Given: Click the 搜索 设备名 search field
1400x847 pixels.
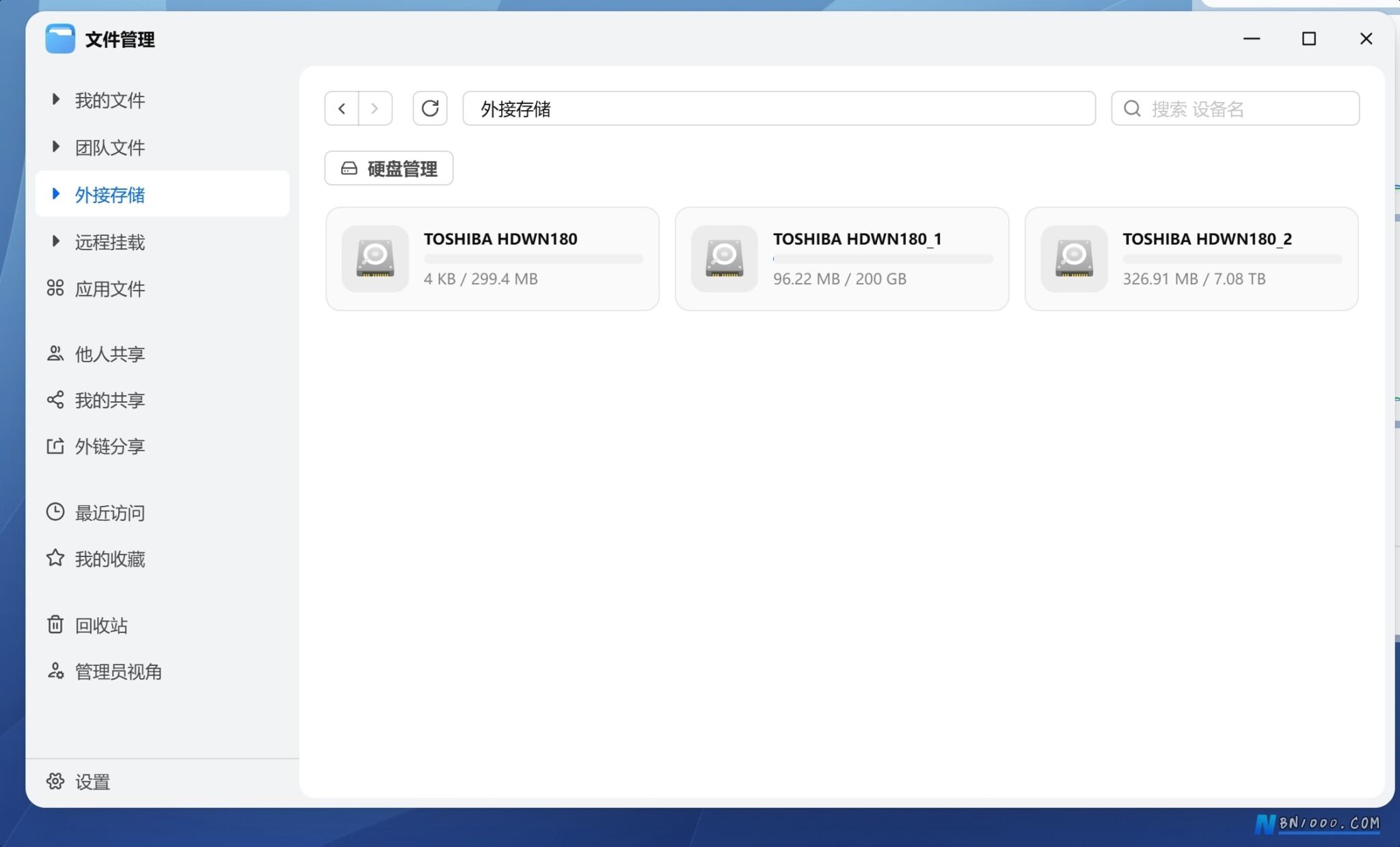Looking at the screenshot, I should [1235, 108].
